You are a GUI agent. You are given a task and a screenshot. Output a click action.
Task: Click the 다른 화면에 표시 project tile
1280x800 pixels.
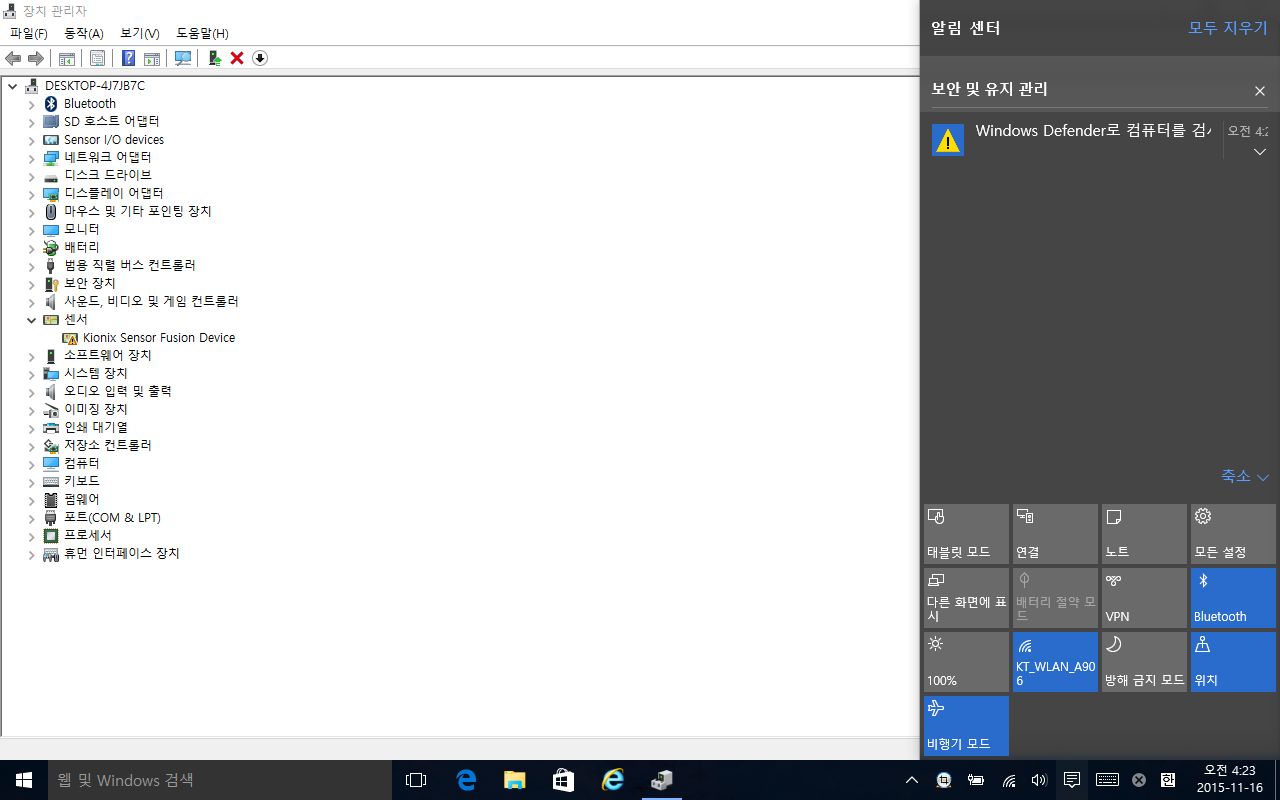point(966,598)
